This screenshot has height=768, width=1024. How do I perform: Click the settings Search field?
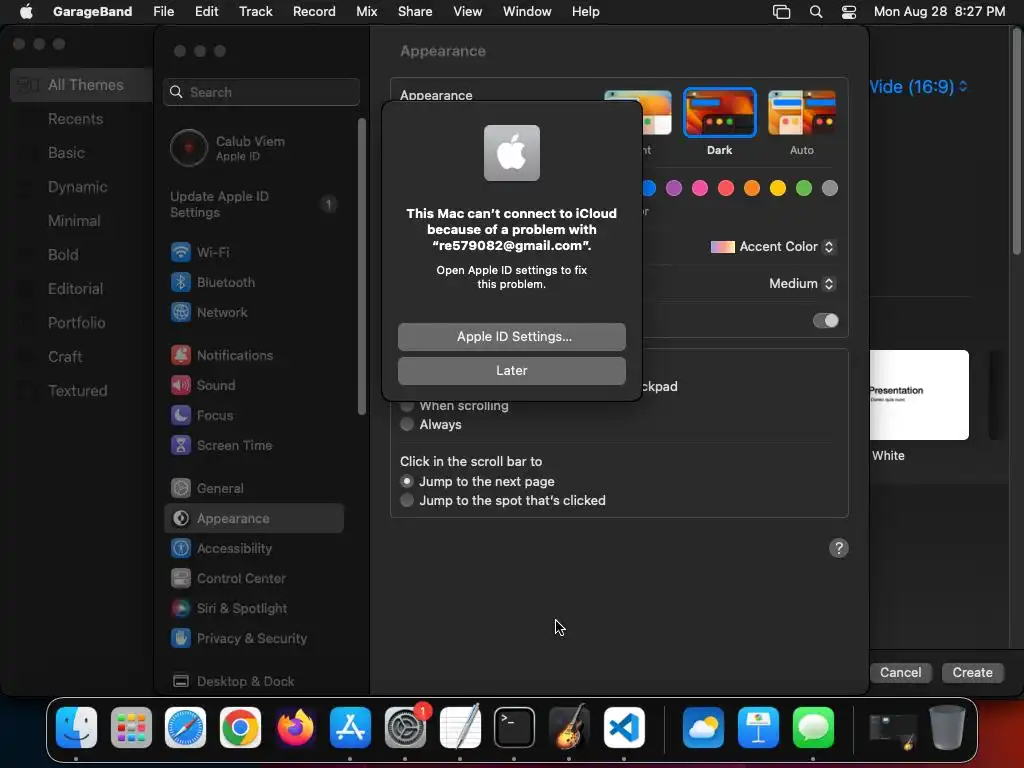[x=261, y=92]
